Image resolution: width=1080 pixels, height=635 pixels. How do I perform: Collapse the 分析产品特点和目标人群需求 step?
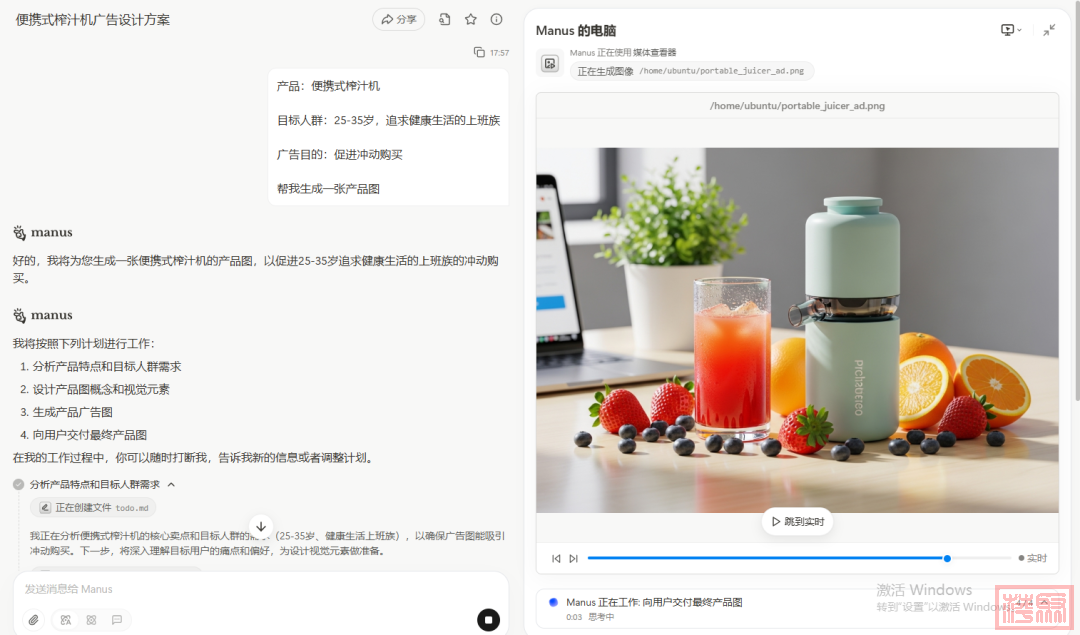(171, 484)
